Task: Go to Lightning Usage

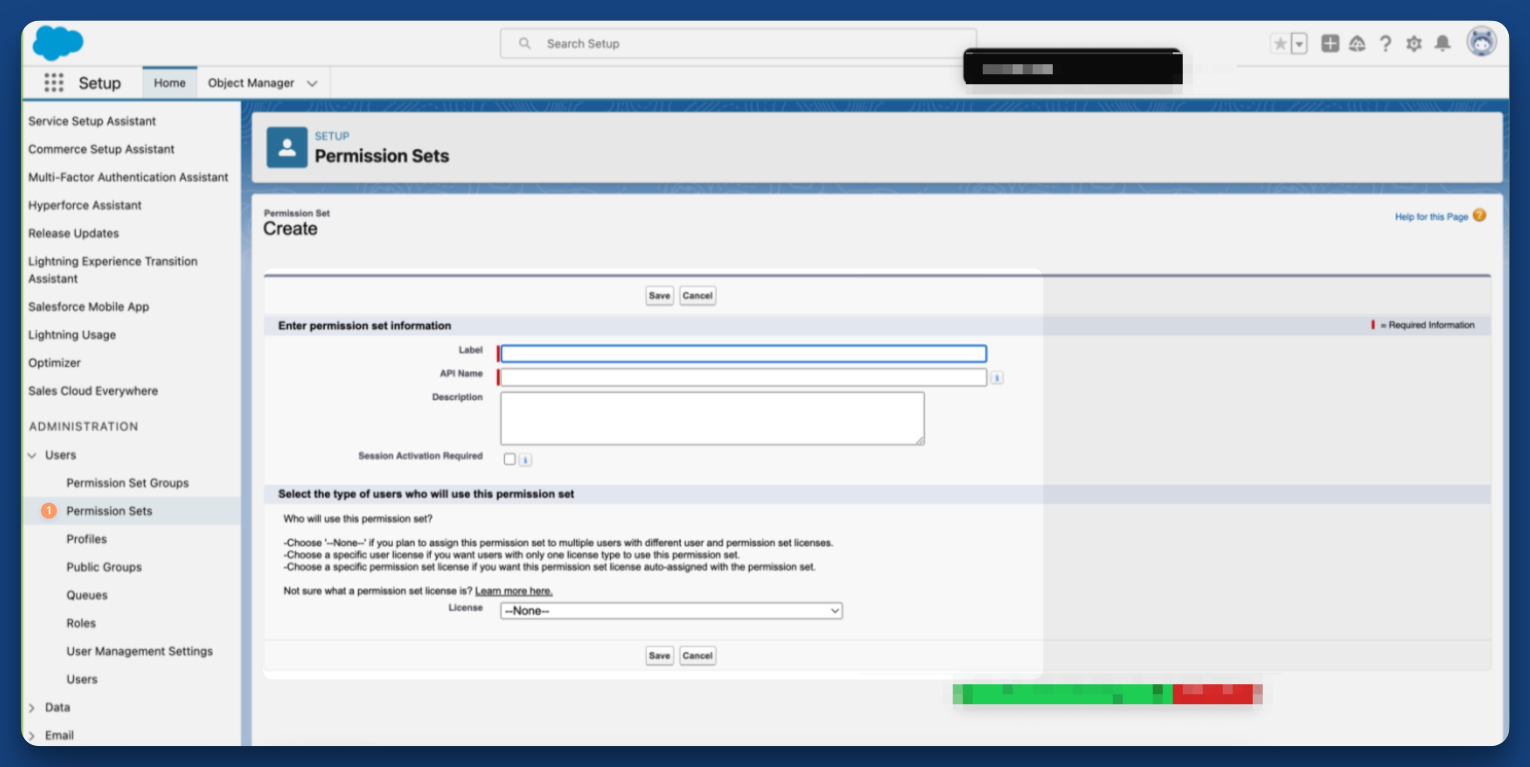Action: point(72,335)
